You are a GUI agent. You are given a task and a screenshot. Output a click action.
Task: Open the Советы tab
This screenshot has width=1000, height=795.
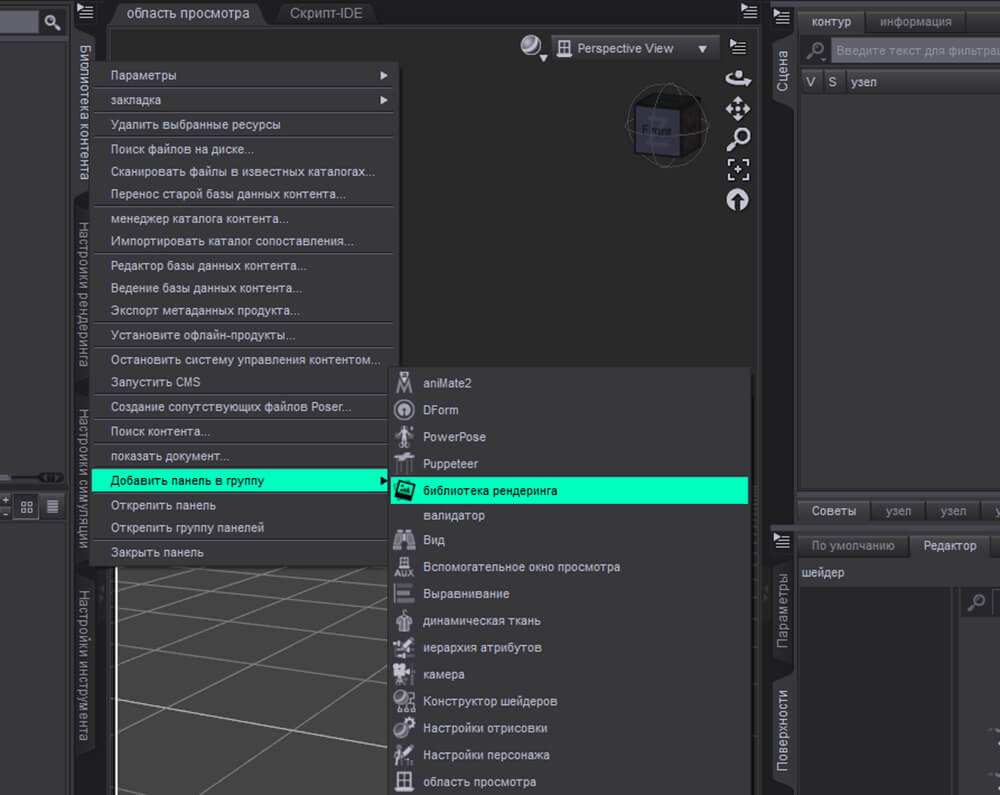[834, 511]
